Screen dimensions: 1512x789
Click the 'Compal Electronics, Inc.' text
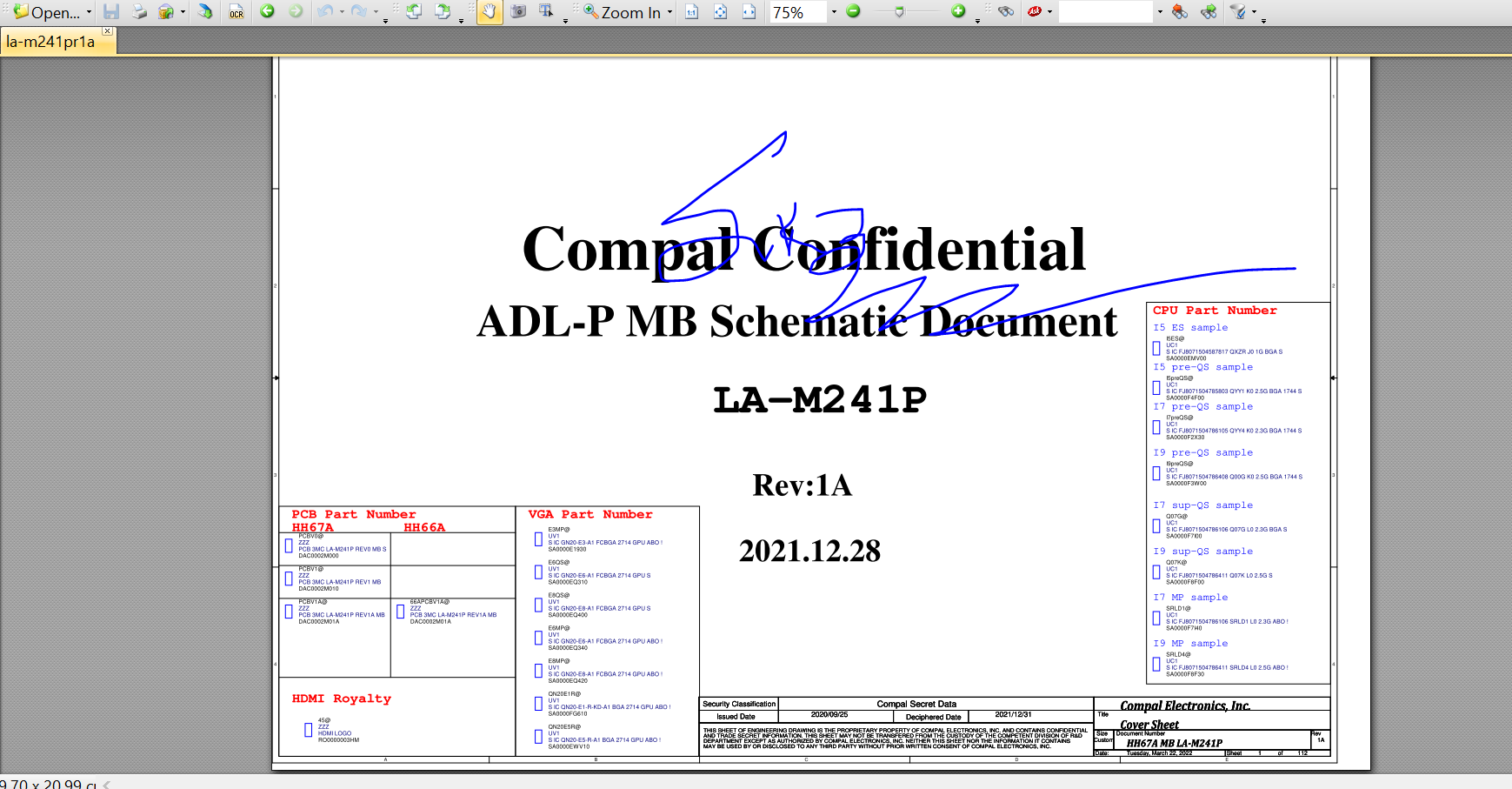[x=1185, y=705]
